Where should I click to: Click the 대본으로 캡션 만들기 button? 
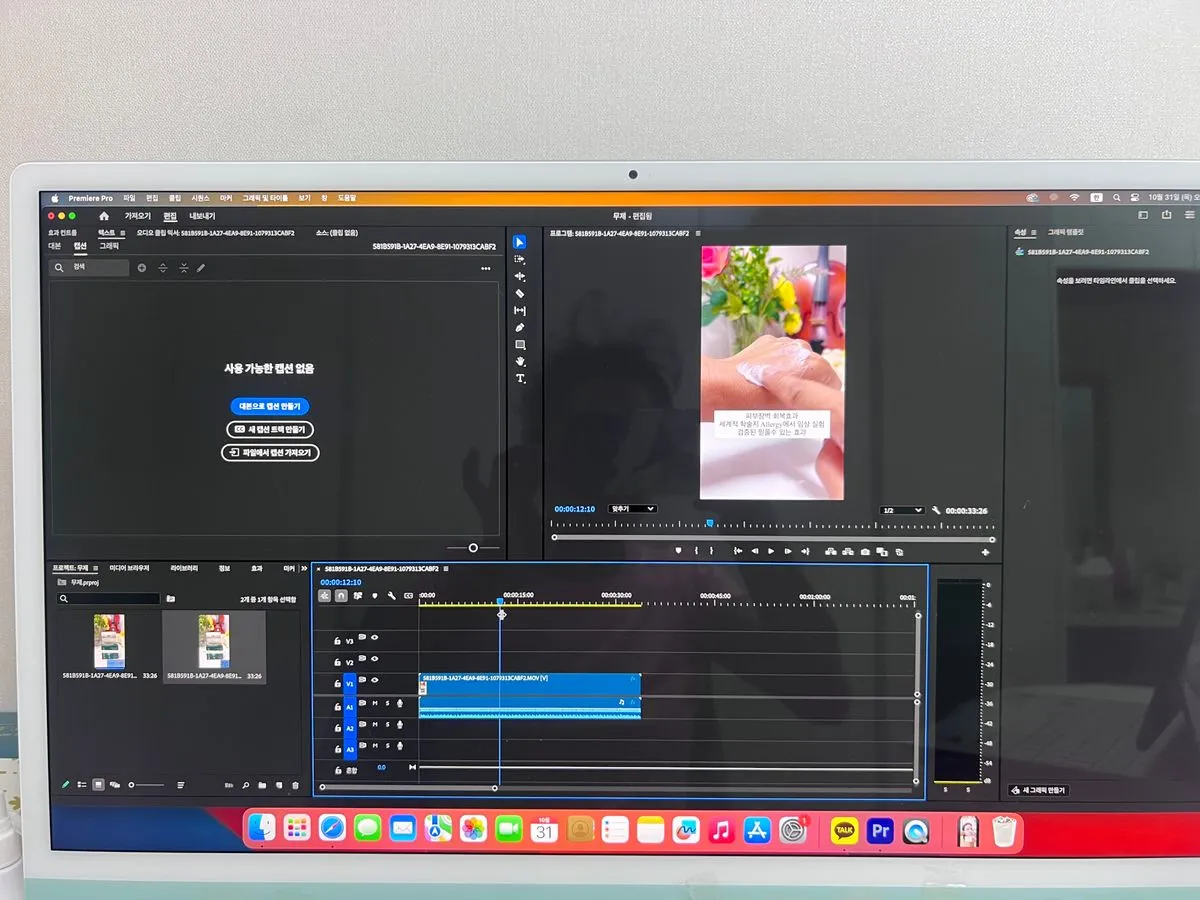pyautogui.click(x=270, y=406)
